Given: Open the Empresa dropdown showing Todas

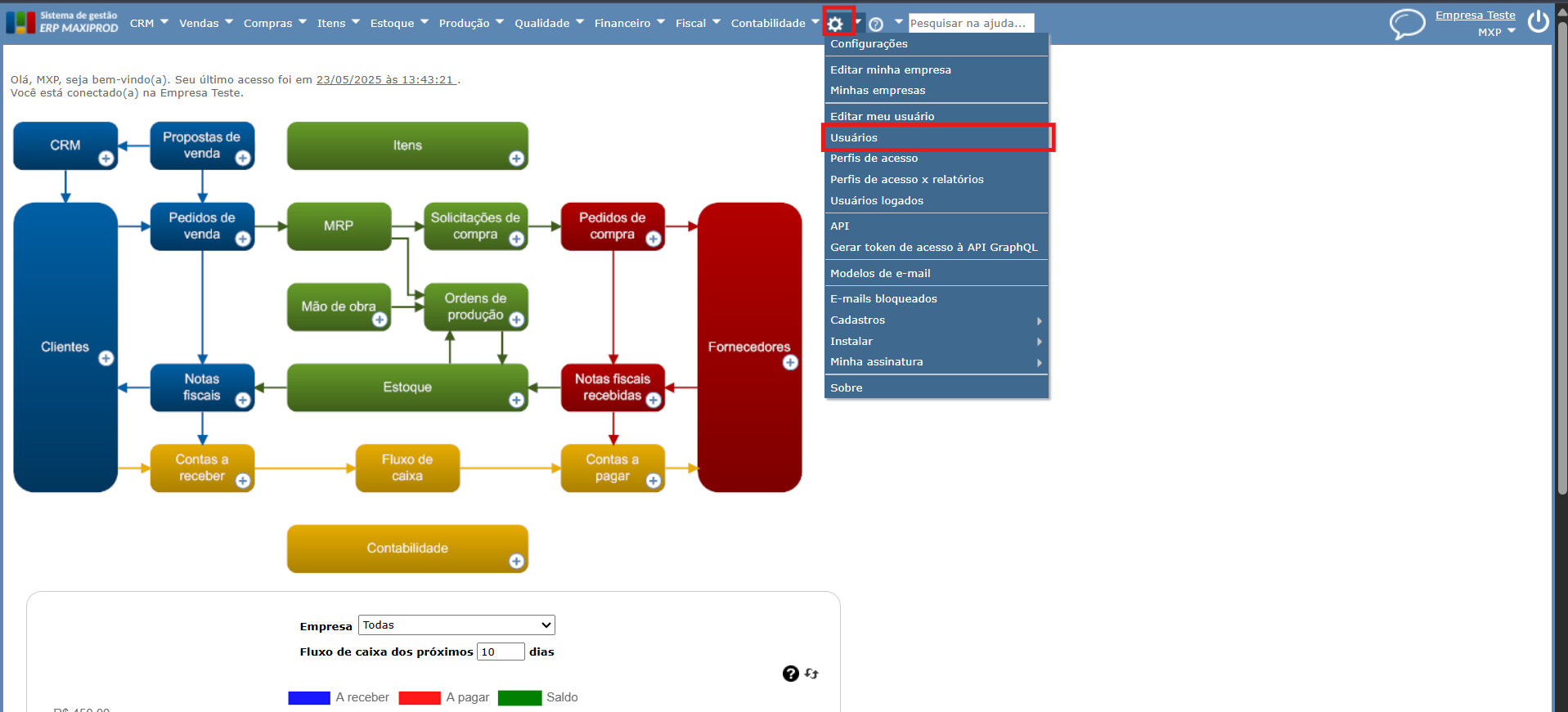Looking at the screenshot, I should pyautogui.click(x=456, y=625).
